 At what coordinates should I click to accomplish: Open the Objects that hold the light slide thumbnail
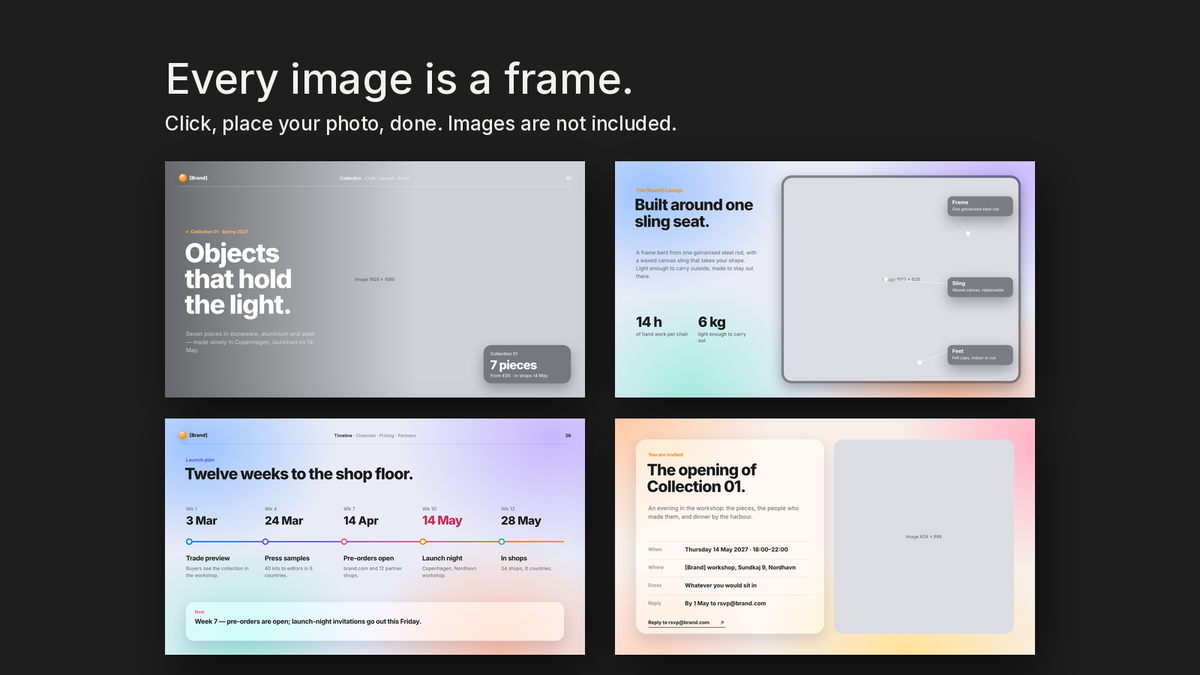[375, 279]
